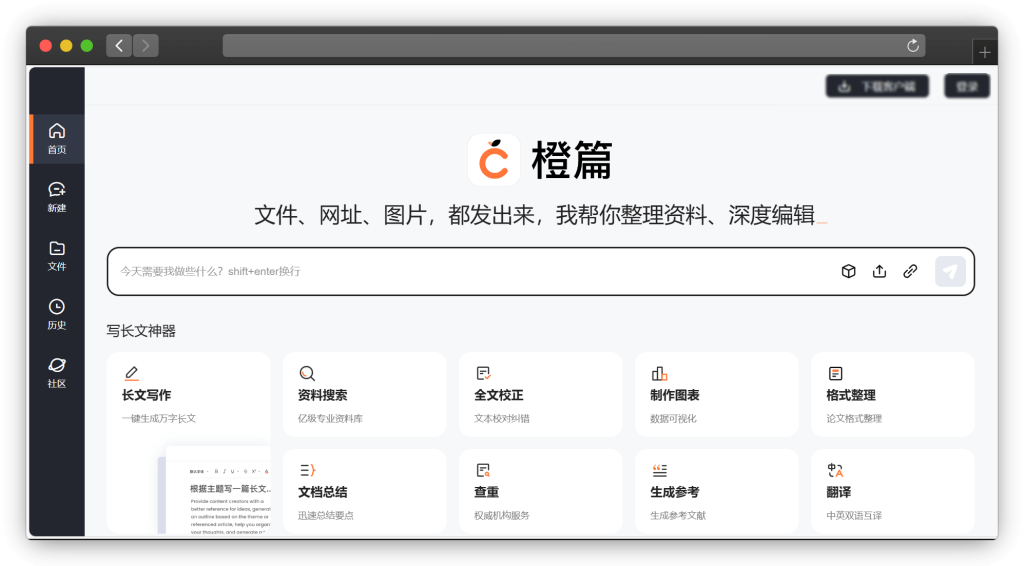Choose the 制作图表 chart maker card

click(716, 395)
